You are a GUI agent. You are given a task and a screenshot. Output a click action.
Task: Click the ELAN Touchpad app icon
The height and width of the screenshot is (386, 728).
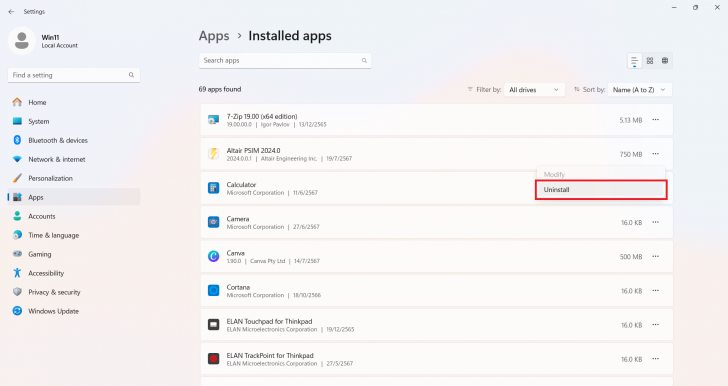tap(214, 325)
